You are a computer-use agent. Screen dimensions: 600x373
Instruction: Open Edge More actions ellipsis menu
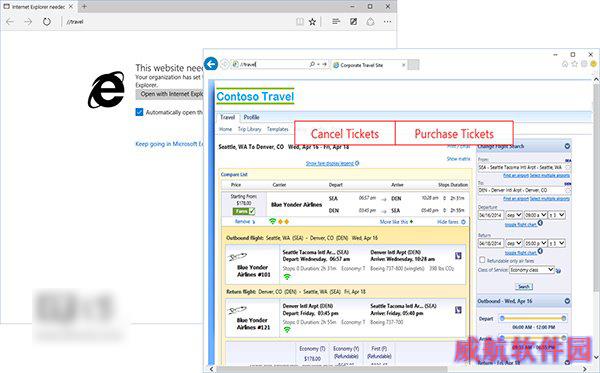(x=388, y=22)
